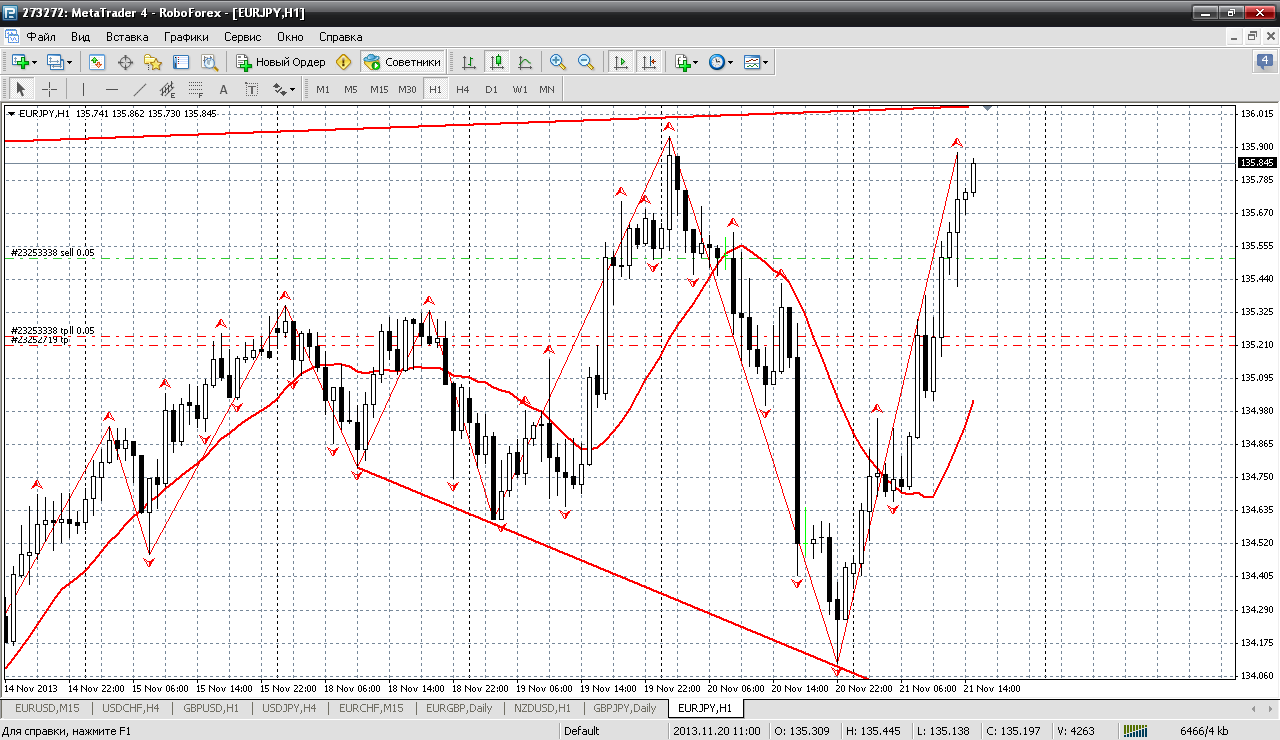The width and height of the screenshot is (1280, 740).
Task: Select the Crosshair tool
Action: [48, 89]
